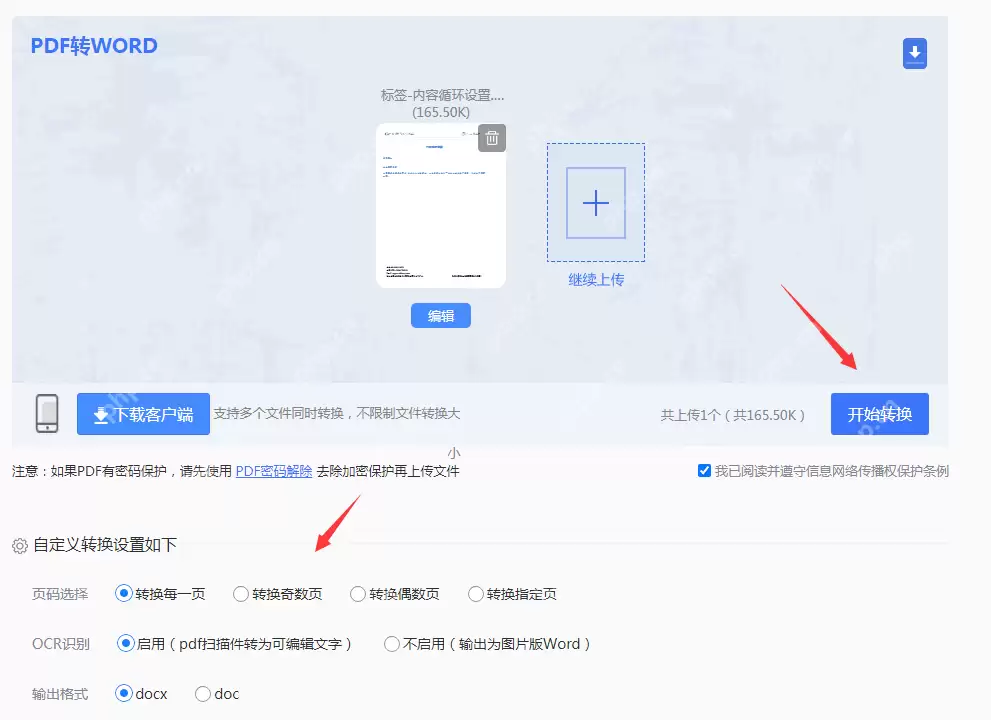Start conversion with the 开始转换 button
Screen dimensions: 991x720
(879, 413)
